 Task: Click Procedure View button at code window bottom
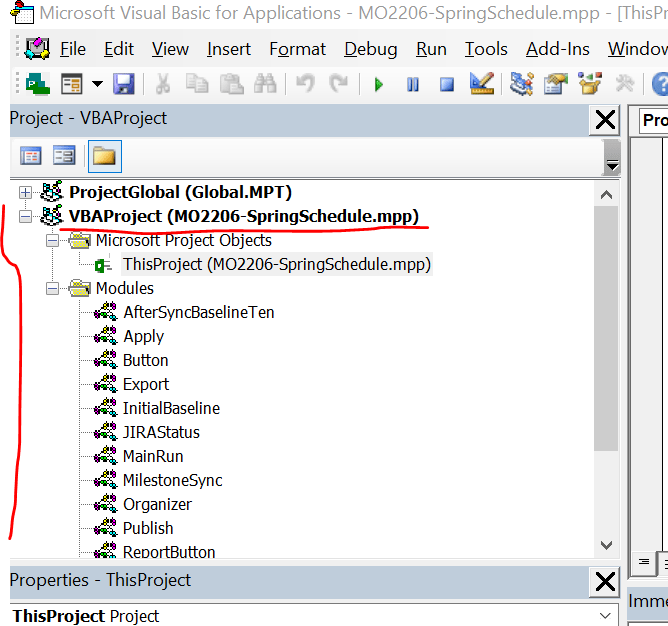[644, 563]
